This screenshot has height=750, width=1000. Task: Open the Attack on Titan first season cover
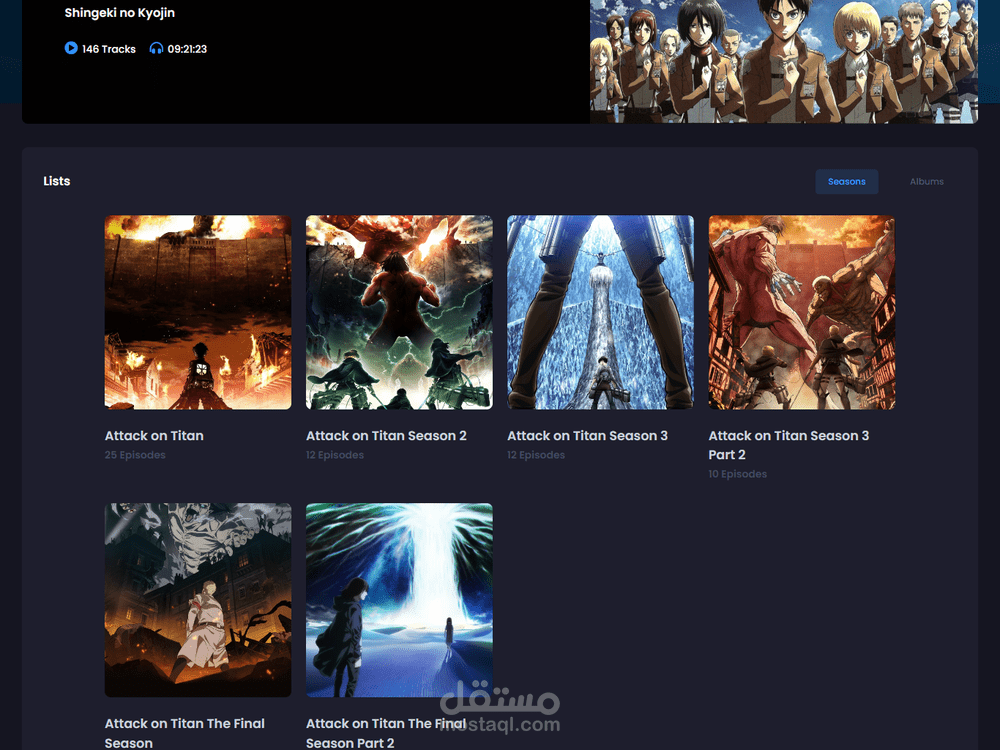point(198,312)
